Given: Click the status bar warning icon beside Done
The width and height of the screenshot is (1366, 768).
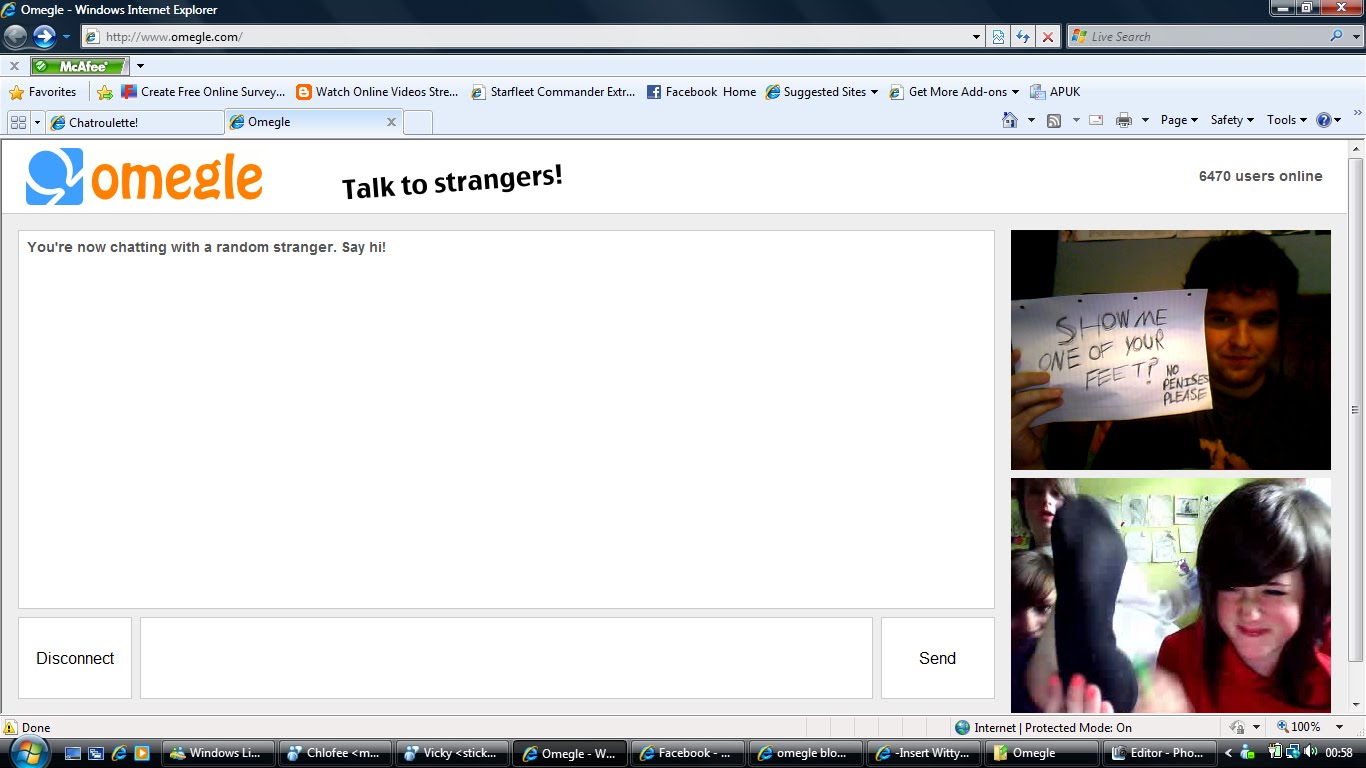Looking at the screenshot, I should (11, 728).
